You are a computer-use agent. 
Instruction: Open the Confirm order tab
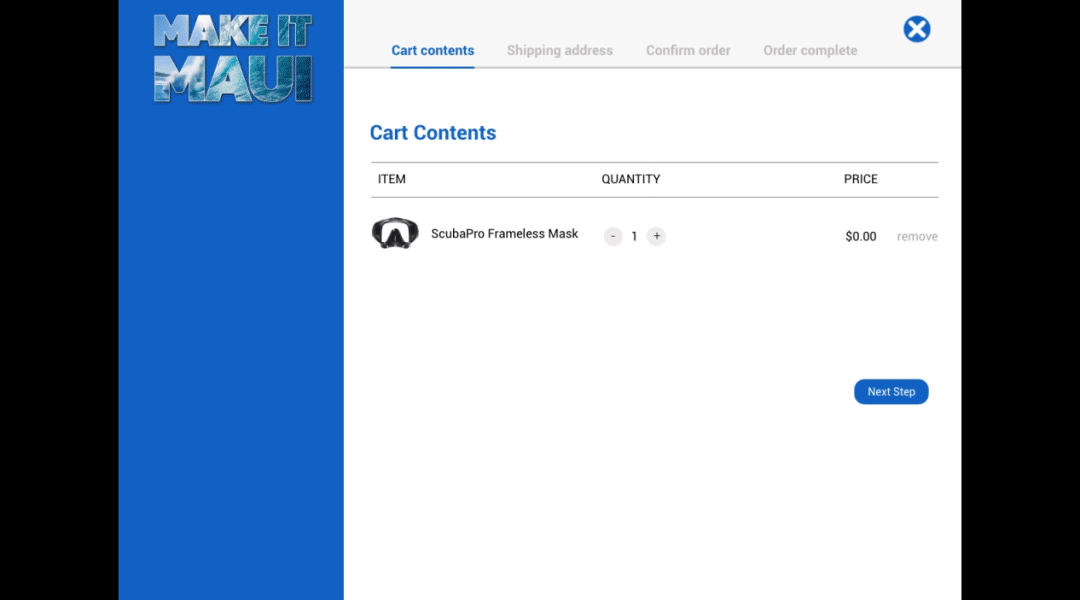pos(688,50)
